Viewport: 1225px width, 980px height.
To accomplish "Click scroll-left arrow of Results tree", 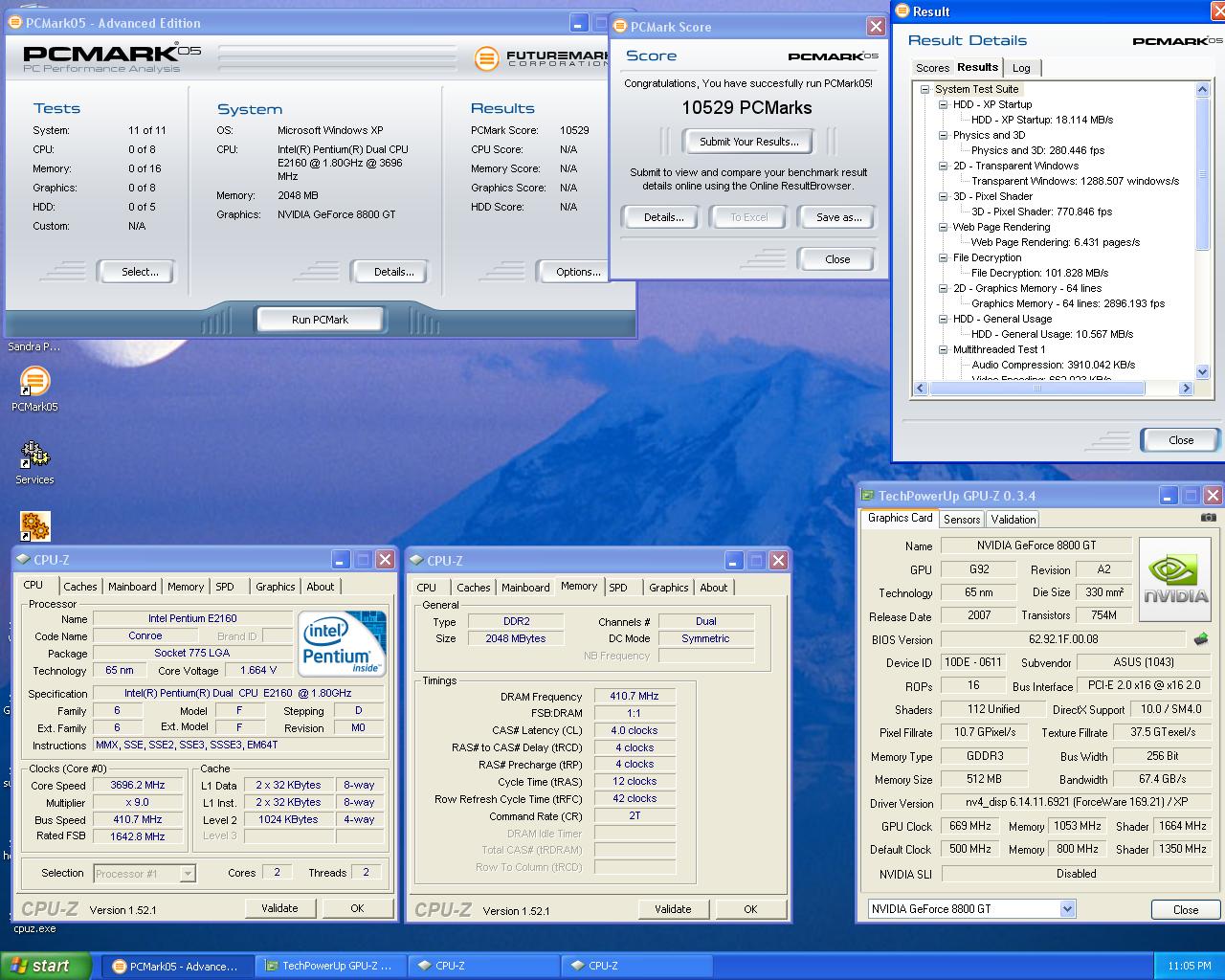I will (922, 389).
